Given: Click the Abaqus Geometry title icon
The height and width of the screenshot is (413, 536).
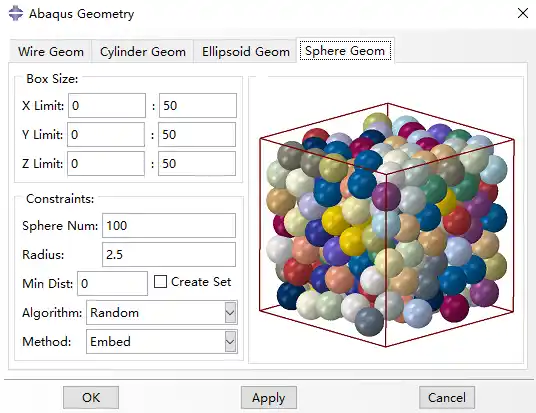Looking at the screenshot, I should [16, 14].
